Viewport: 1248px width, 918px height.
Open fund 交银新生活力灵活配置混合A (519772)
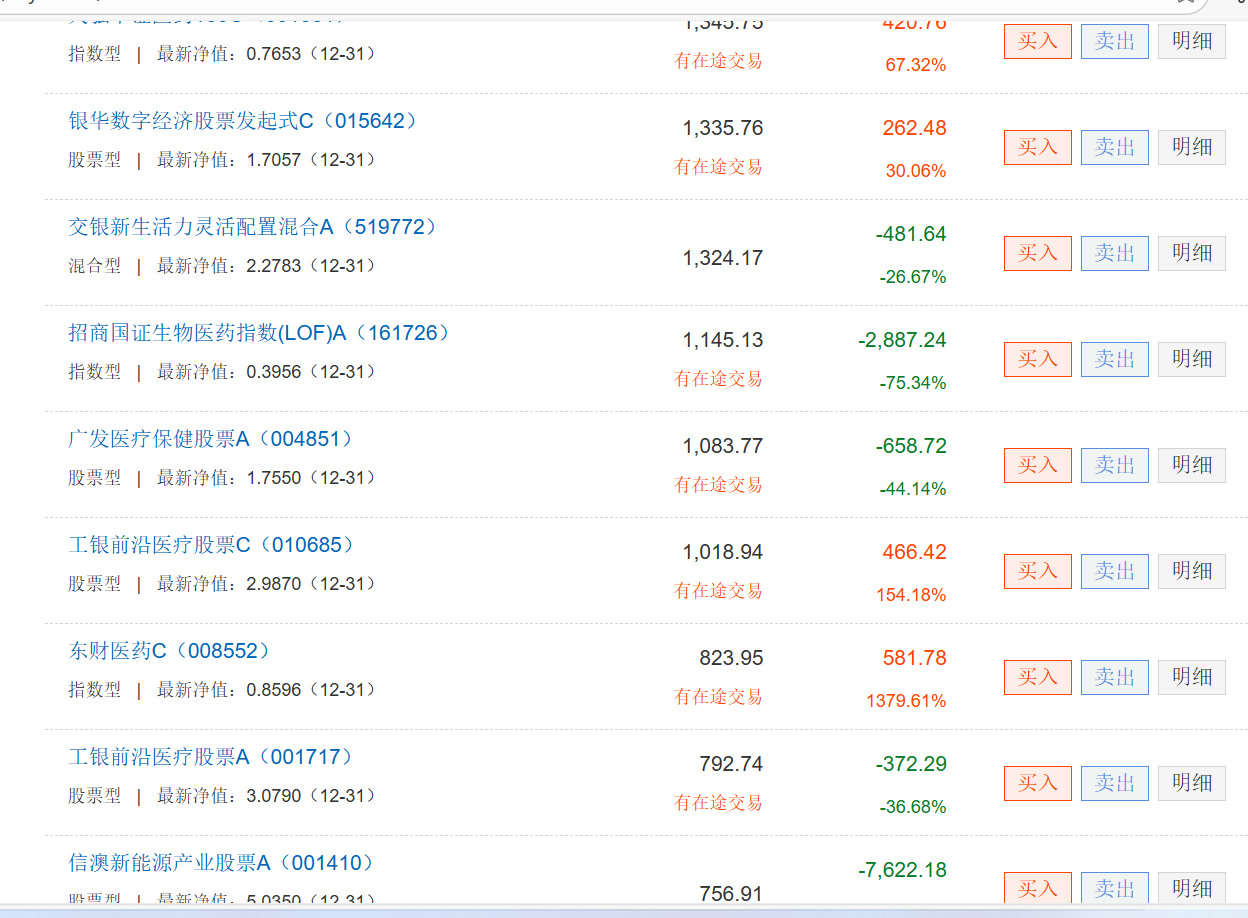pos(254,227)
